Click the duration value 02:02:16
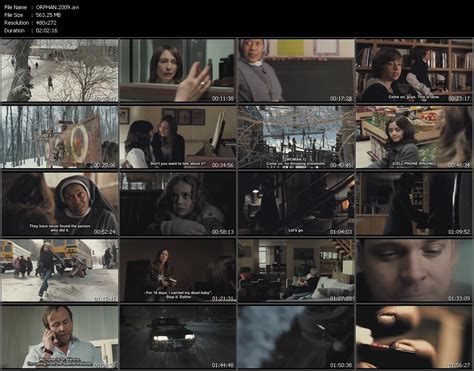This screenshot has width=474, height=371. point(47,30)
